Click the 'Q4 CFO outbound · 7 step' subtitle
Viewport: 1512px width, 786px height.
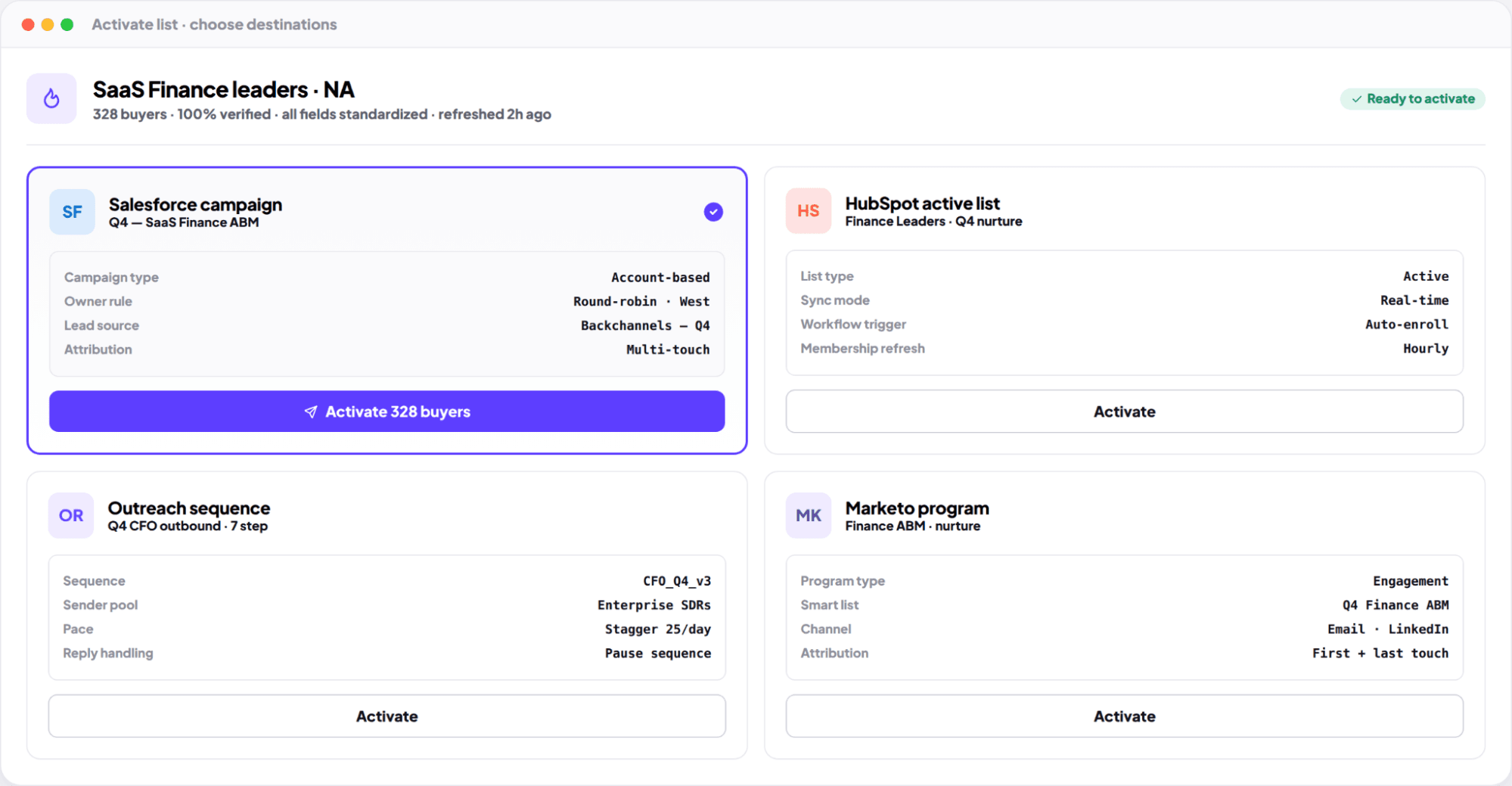(x=188, y=526)
